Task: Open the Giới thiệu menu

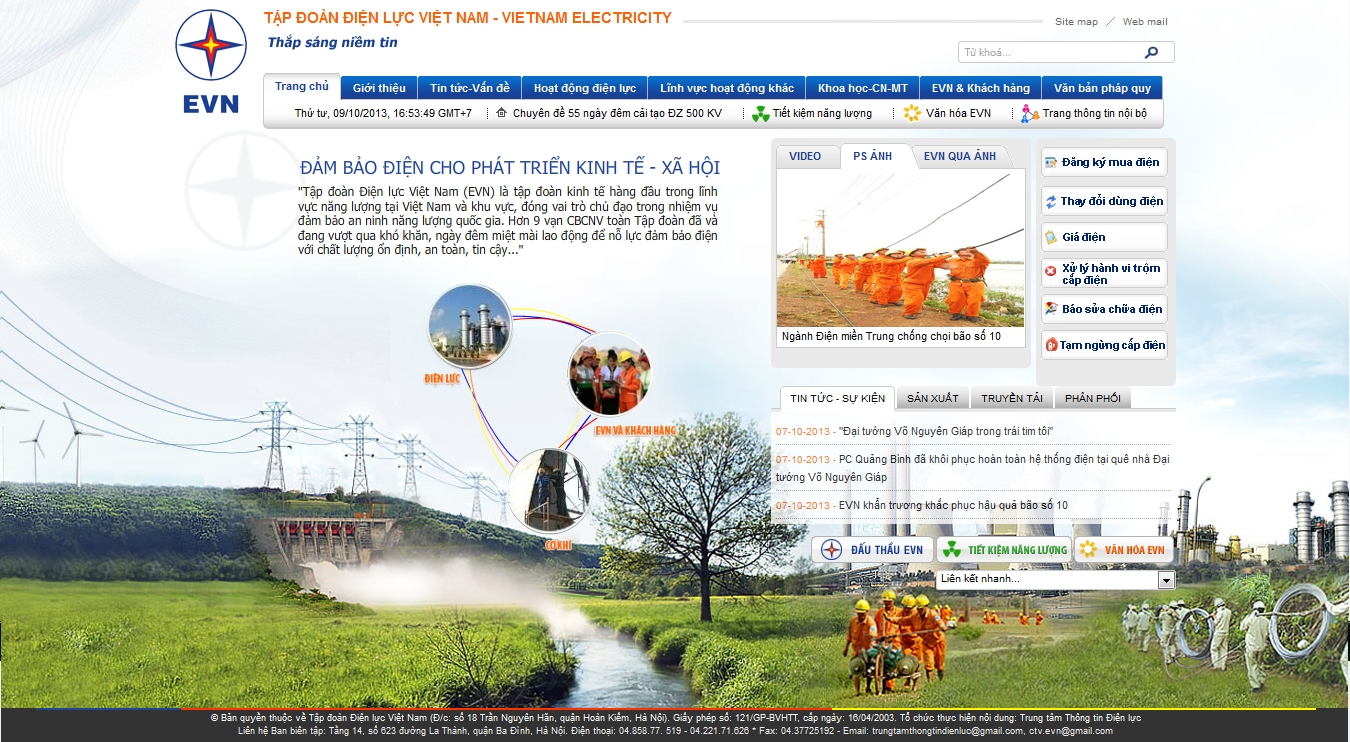Action: 379,88
